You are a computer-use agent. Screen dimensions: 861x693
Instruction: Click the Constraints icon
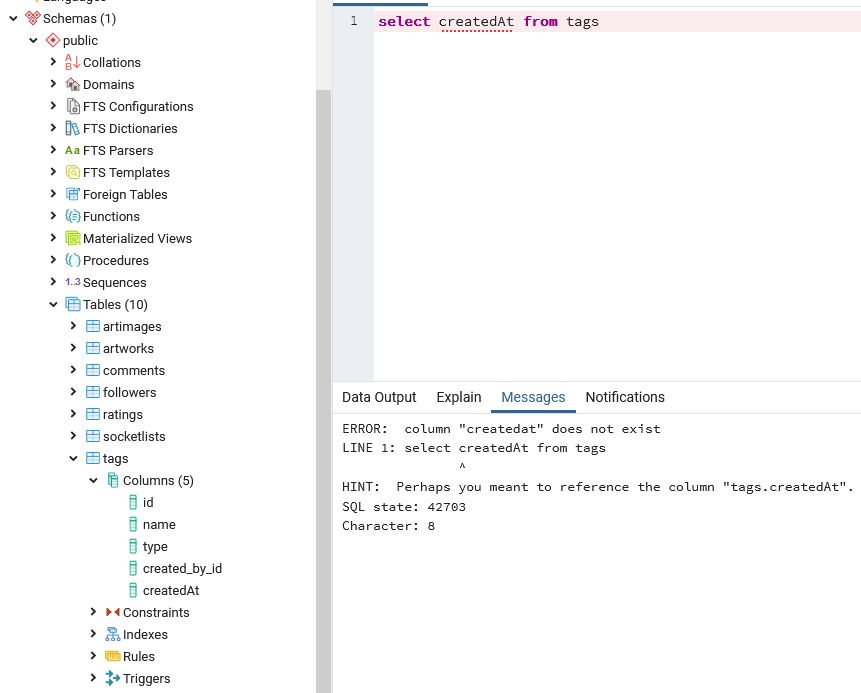(113, 612)
